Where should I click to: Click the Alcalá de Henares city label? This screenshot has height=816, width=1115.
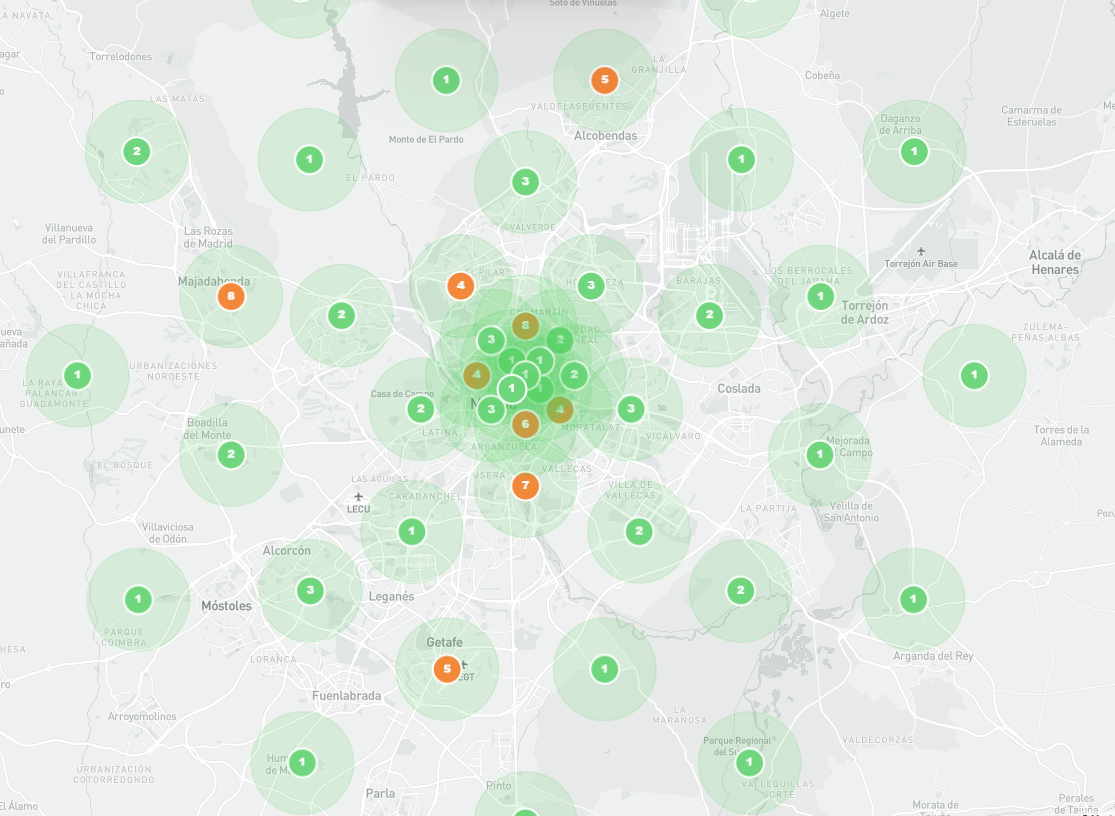(x=1054, y=262)
